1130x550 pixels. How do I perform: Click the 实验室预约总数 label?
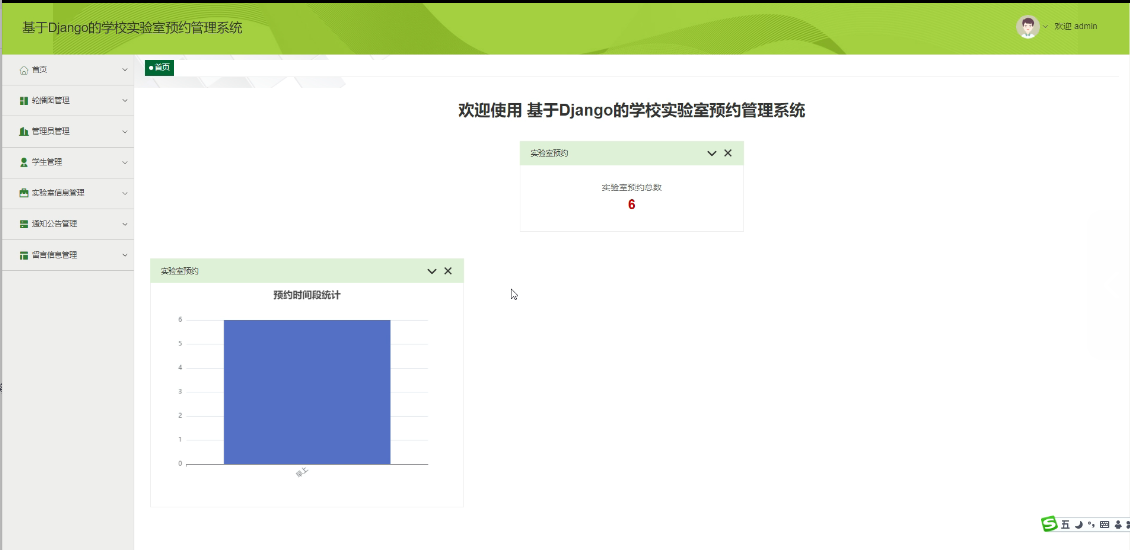[x=632, y=187]
